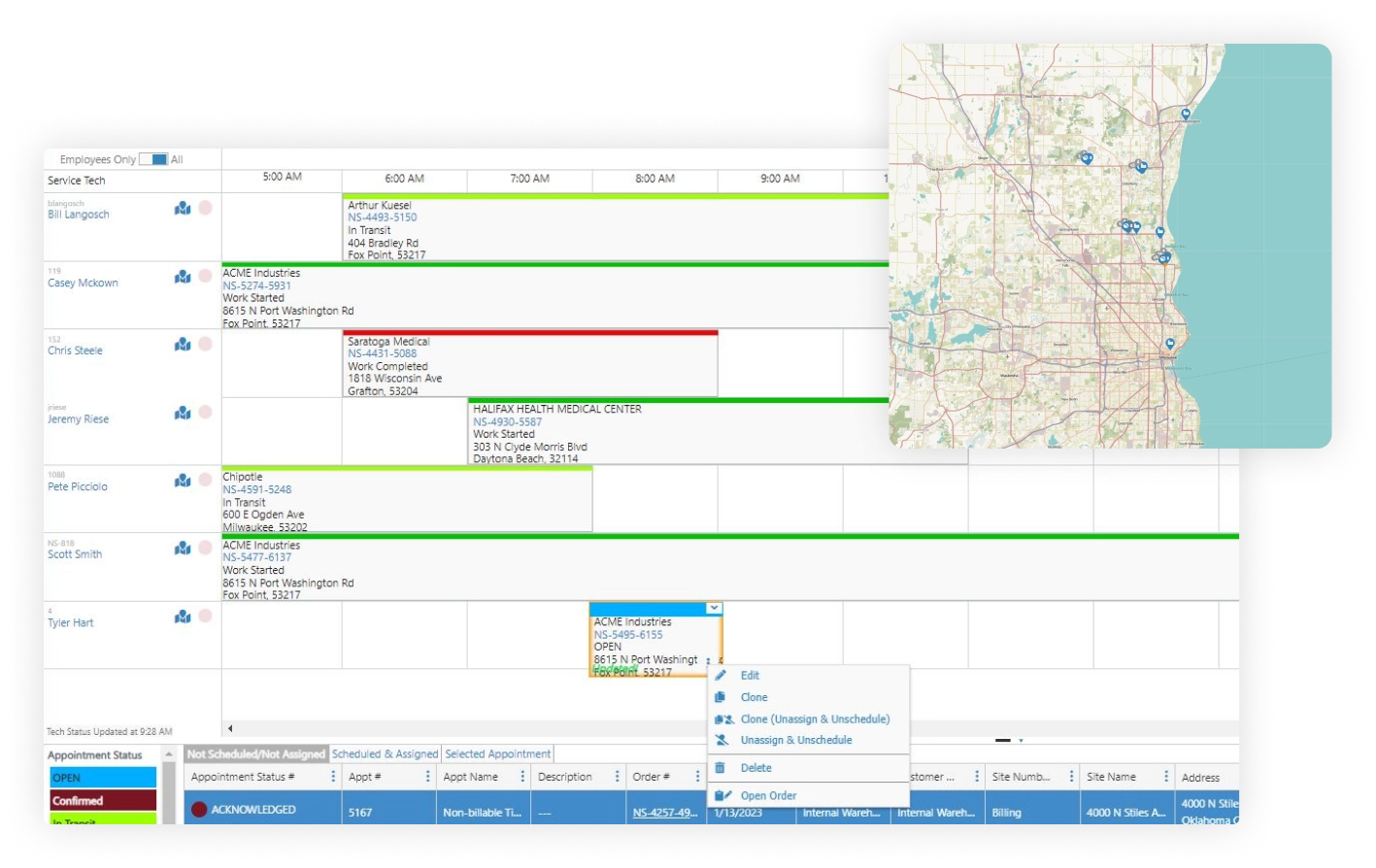
Task: Open Chris Steele technician link
Action: tap(75, 351)
